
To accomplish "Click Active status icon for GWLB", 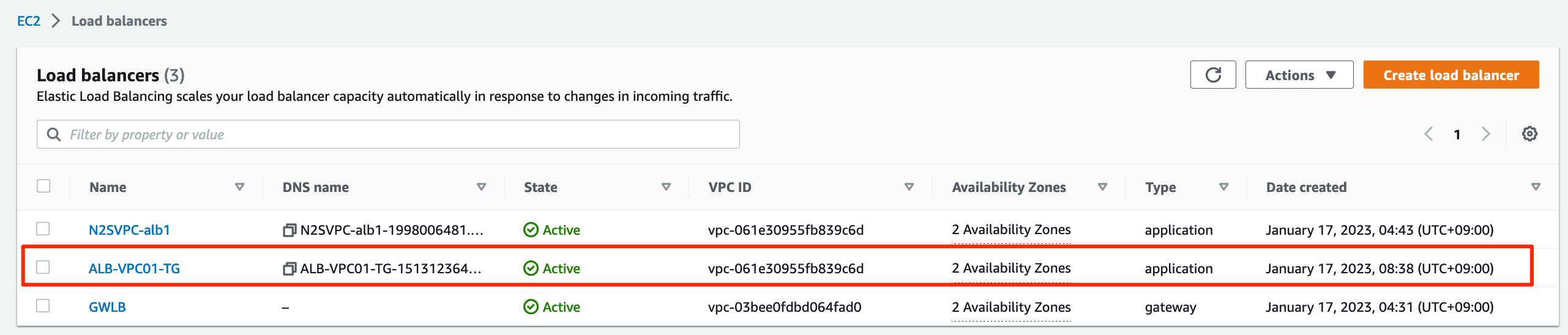I will pos(531,307).
